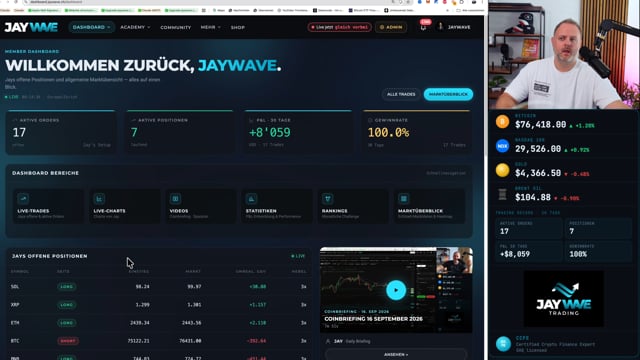Open the Aktive Positionen card showing 7

tap(179, 132)
